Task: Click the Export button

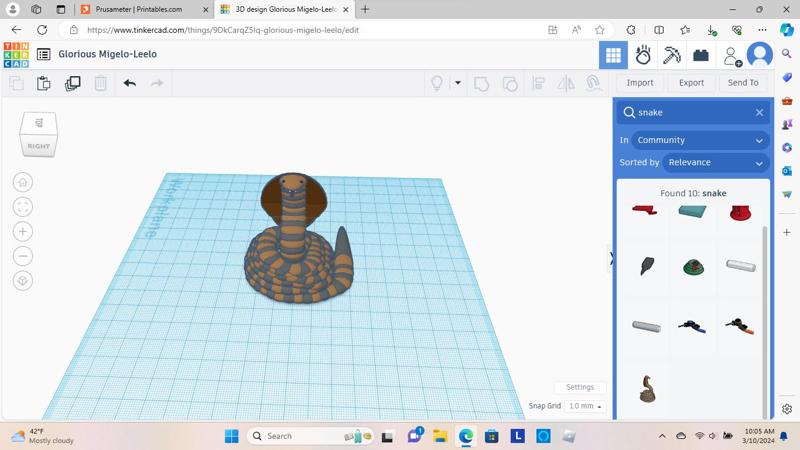Action: point(691,83)
